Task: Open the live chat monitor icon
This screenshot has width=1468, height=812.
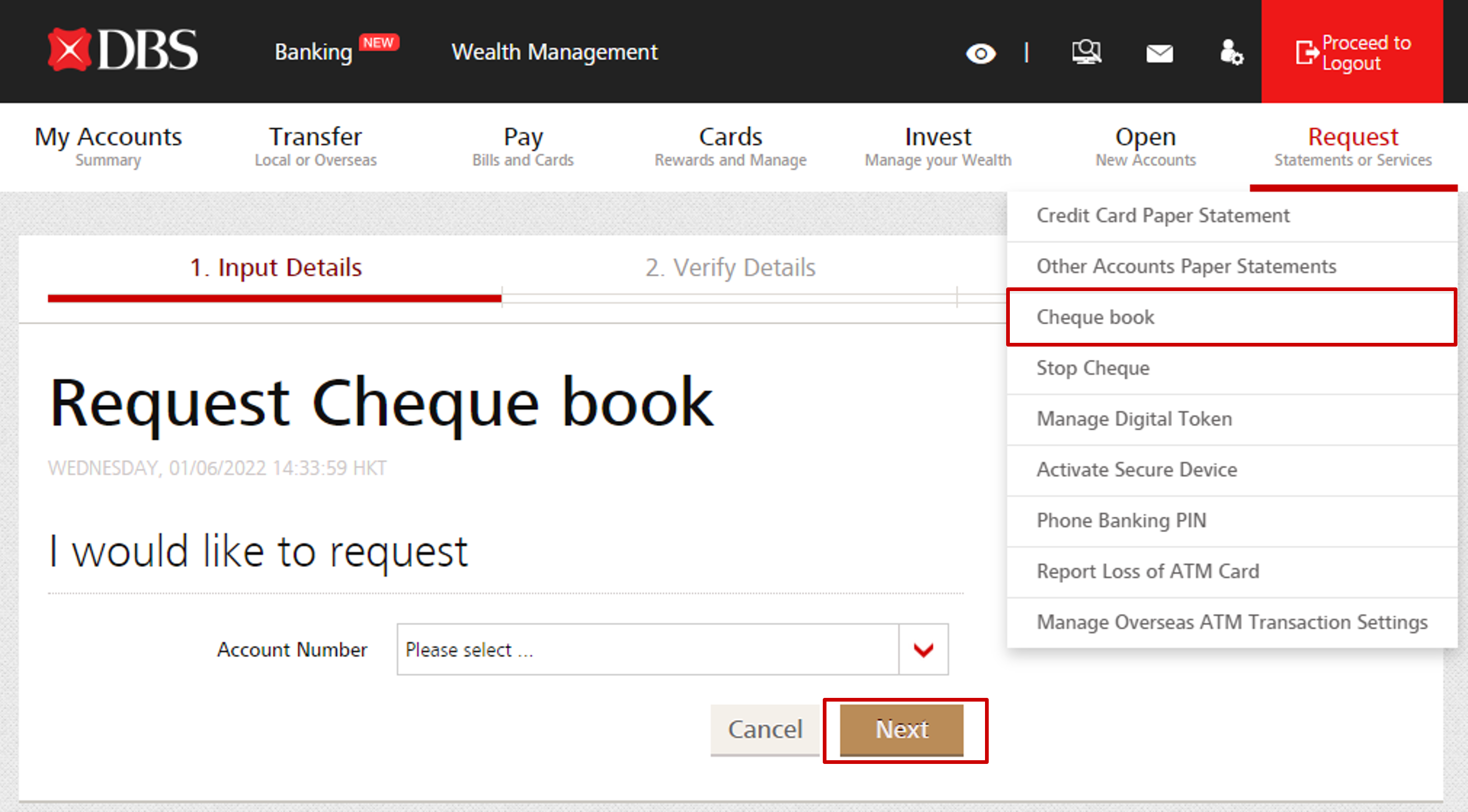Action: coord(1086,52)
